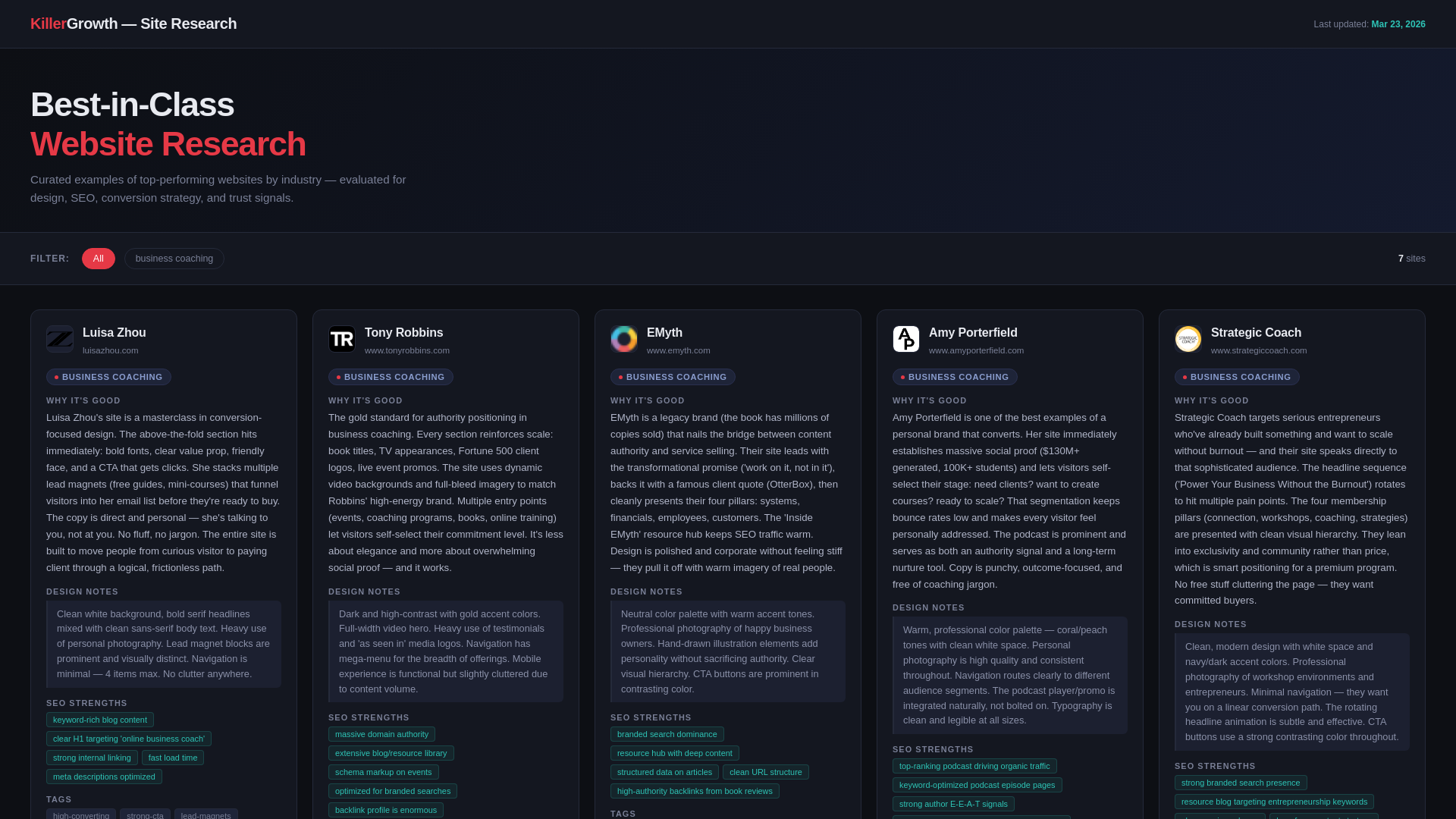Click 'clean URL structure' tag

[766, 772]
